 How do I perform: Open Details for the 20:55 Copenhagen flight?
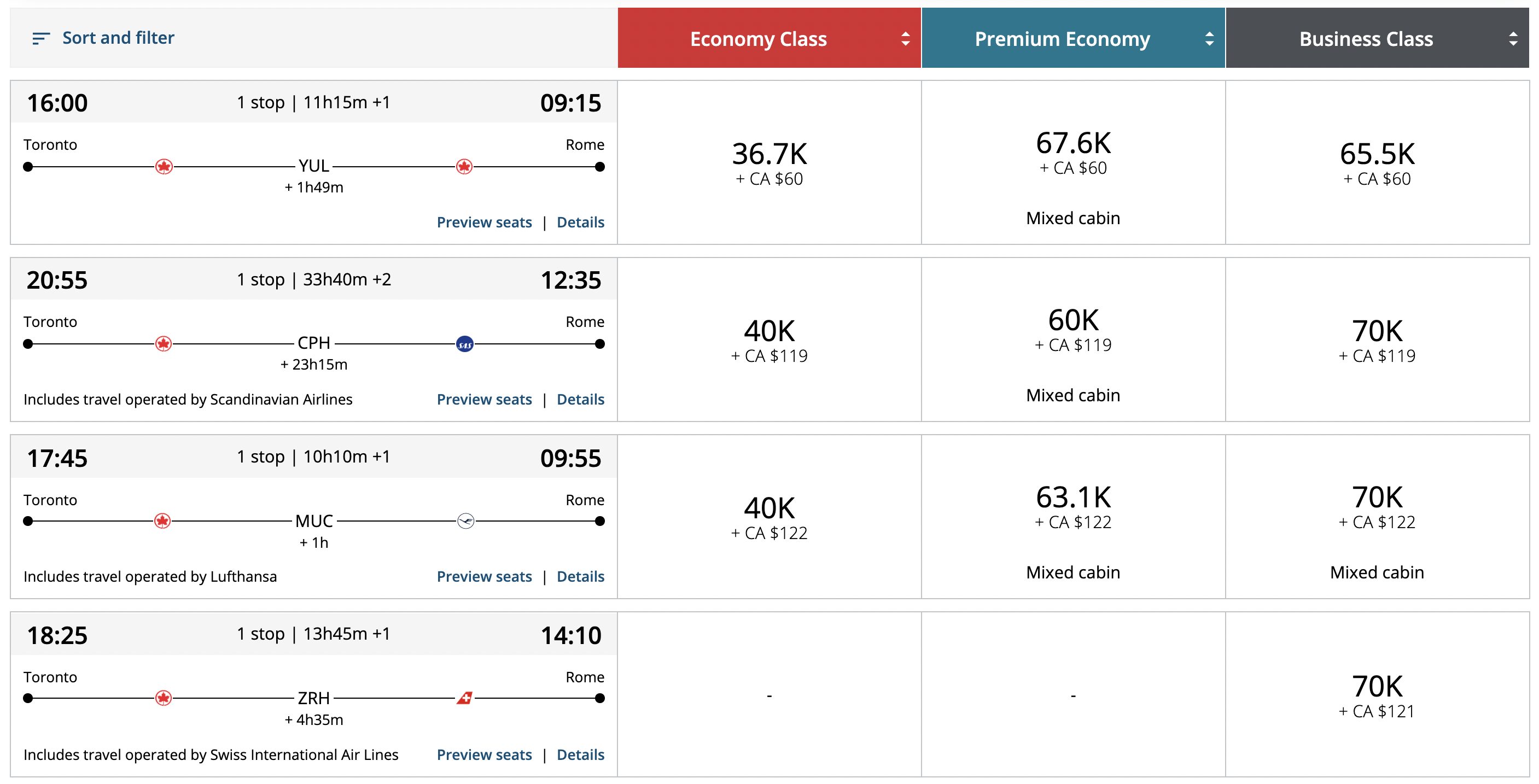point(580,400)
